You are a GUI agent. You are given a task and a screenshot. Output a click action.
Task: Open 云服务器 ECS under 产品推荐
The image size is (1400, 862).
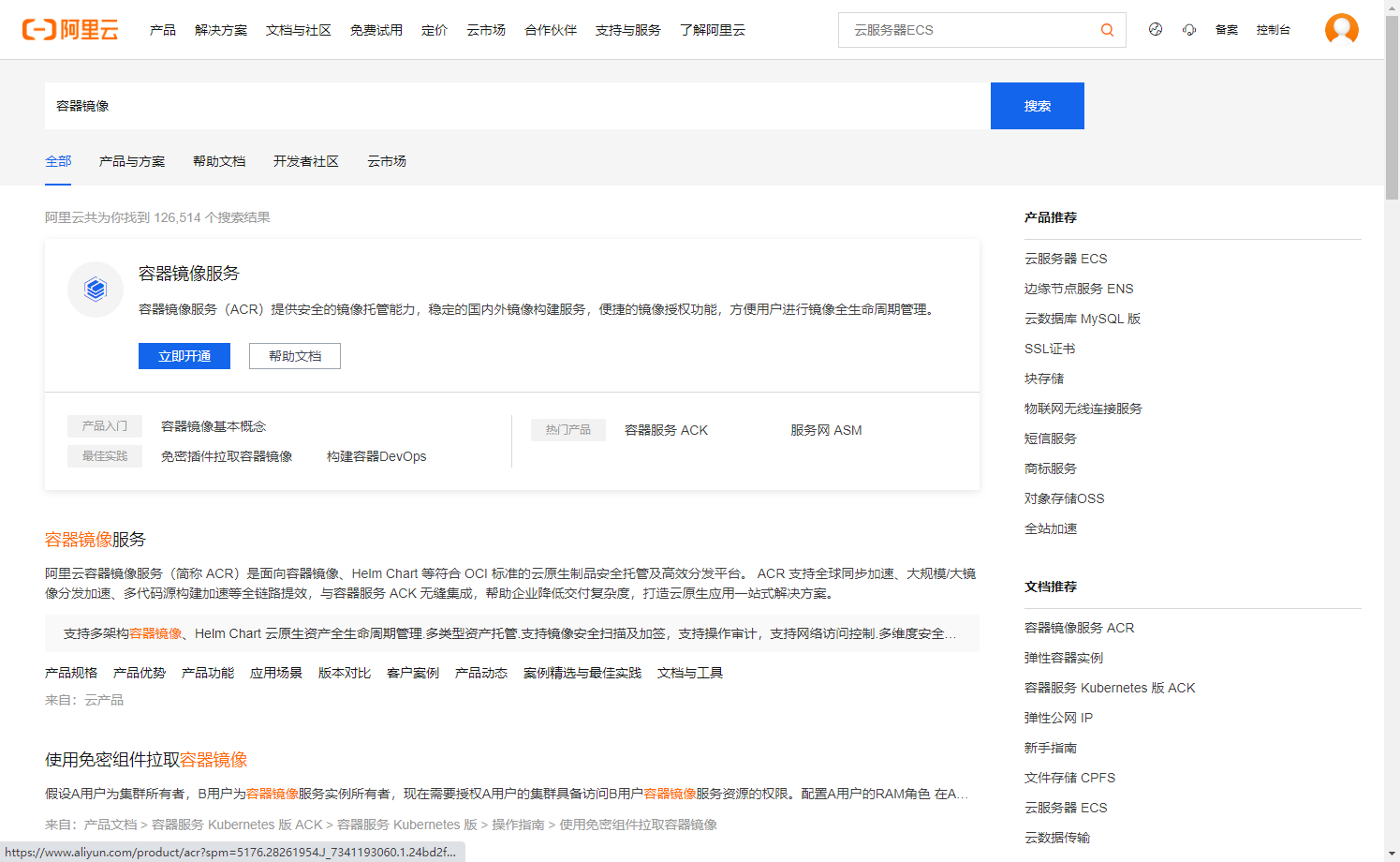(1066, 259)
